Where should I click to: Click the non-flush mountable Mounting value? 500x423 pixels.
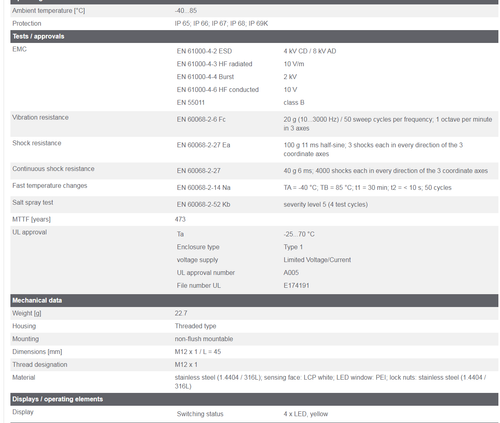point(204,339)
